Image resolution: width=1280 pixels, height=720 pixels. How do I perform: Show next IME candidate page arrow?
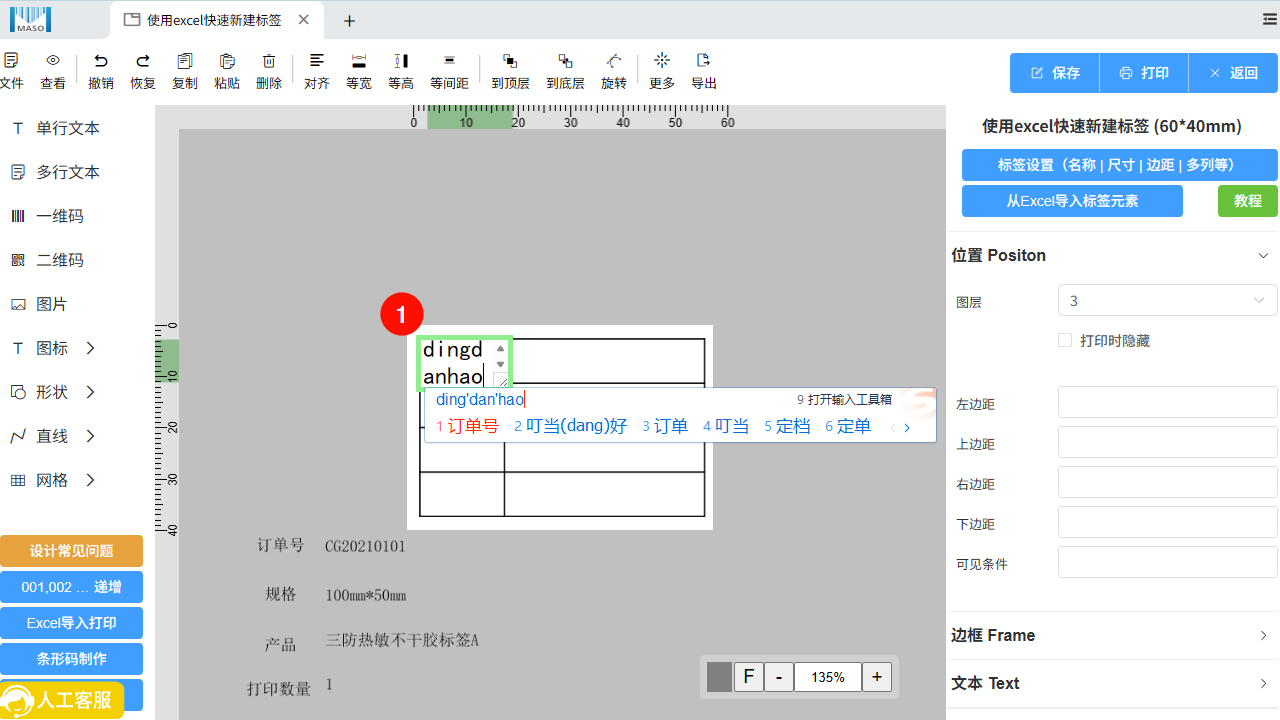pos(907,427)
